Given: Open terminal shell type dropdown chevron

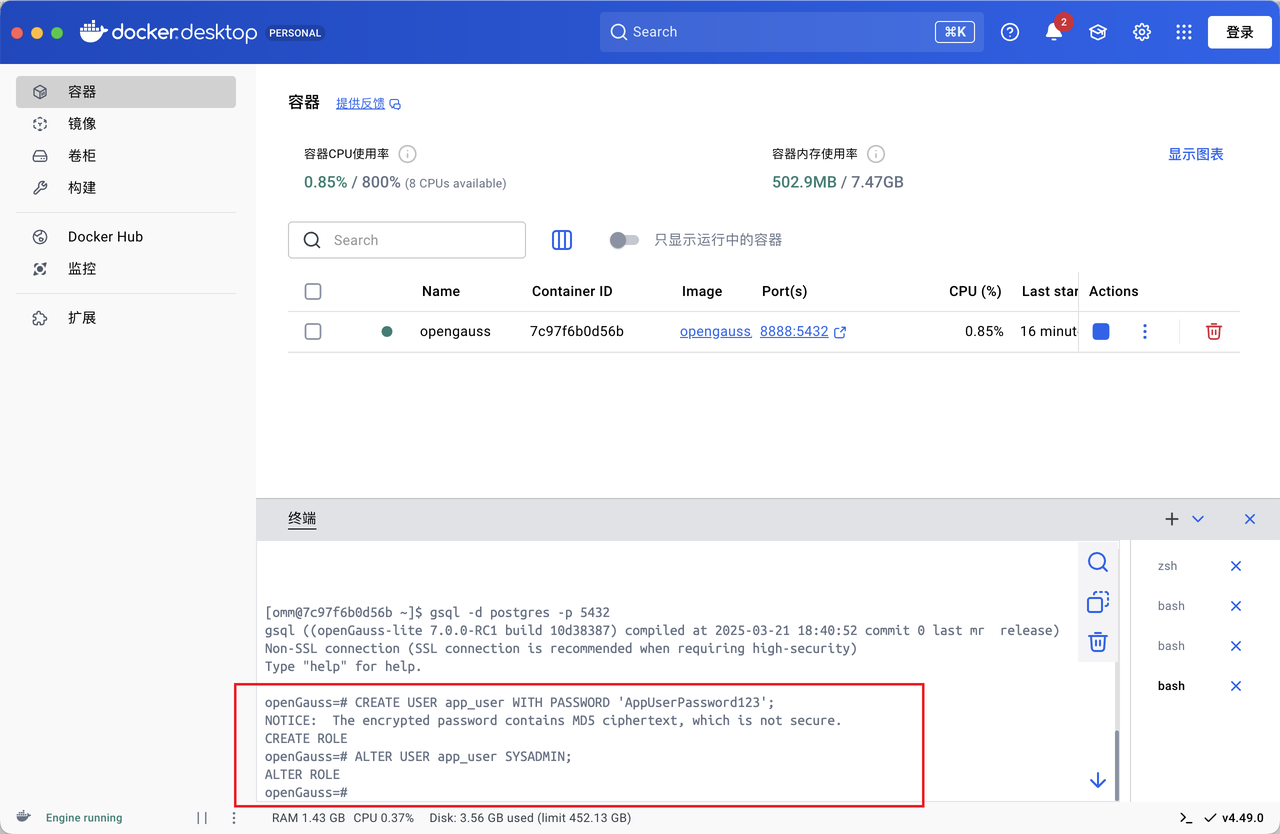Looking at the screenshot, I should pyautogui.click(x=1197, y=519).
